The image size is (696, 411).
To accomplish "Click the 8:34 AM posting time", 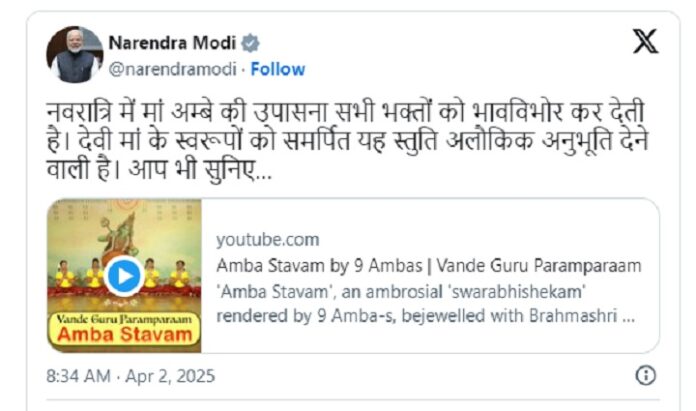I will pyautogui.click(x=79, y=376).
